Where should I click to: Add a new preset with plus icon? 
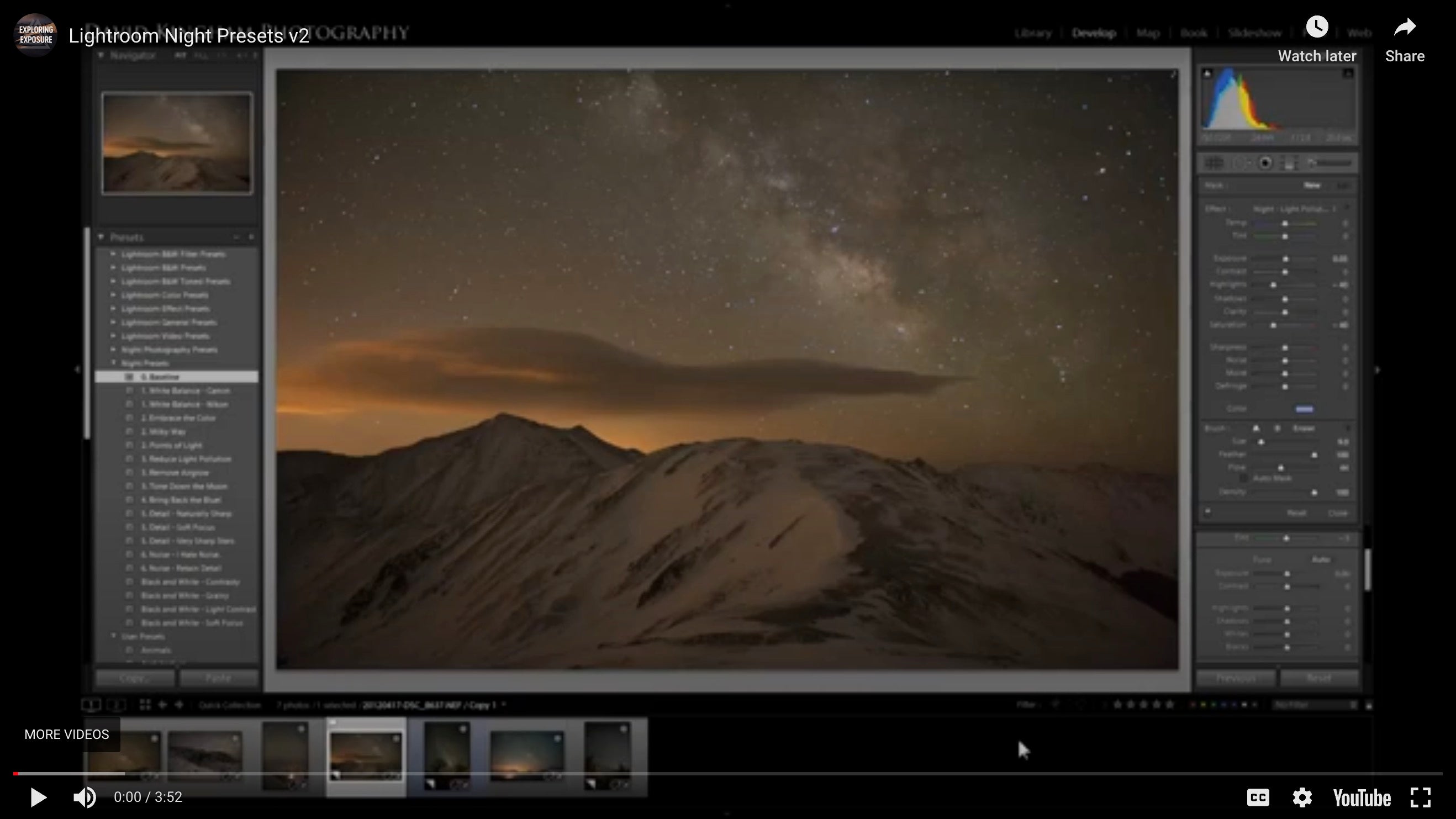[251, 237]
